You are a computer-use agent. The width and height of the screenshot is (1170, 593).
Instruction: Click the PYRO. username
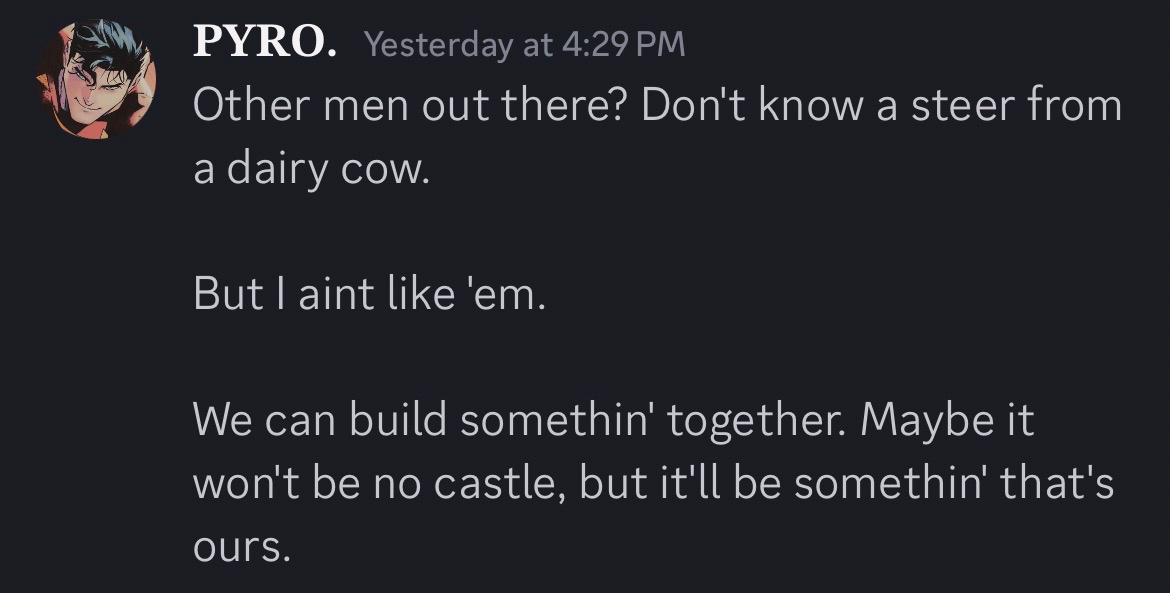265,43
